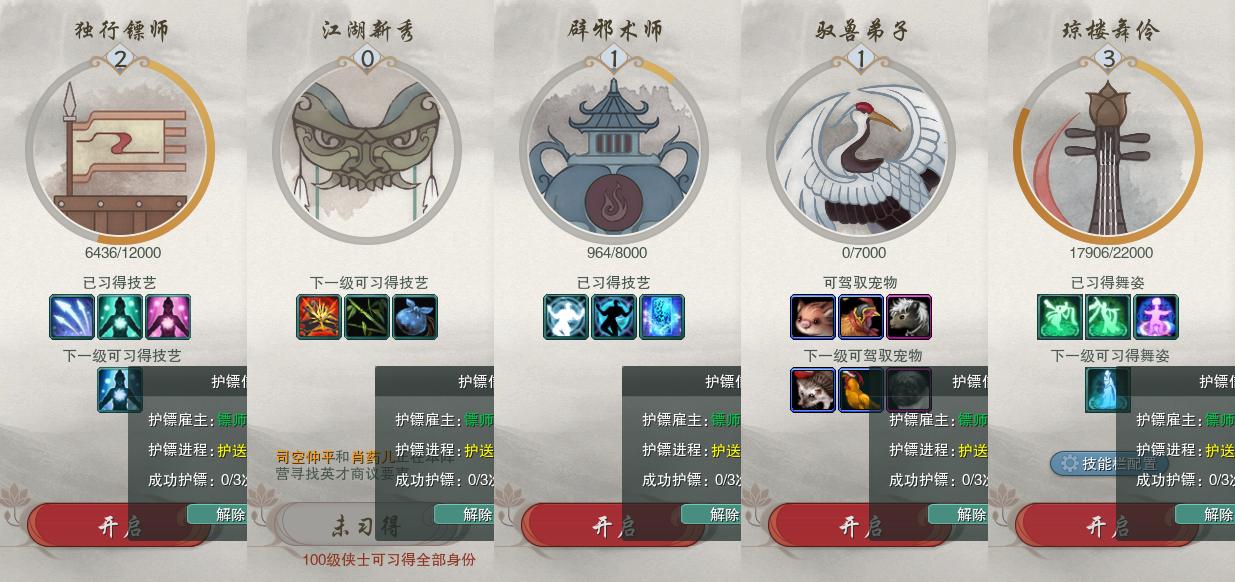This screenshot has width=1235, height=582.
Task: Click the 964/8000 experience value under 辟邪术师
Action: pos(614,253)
